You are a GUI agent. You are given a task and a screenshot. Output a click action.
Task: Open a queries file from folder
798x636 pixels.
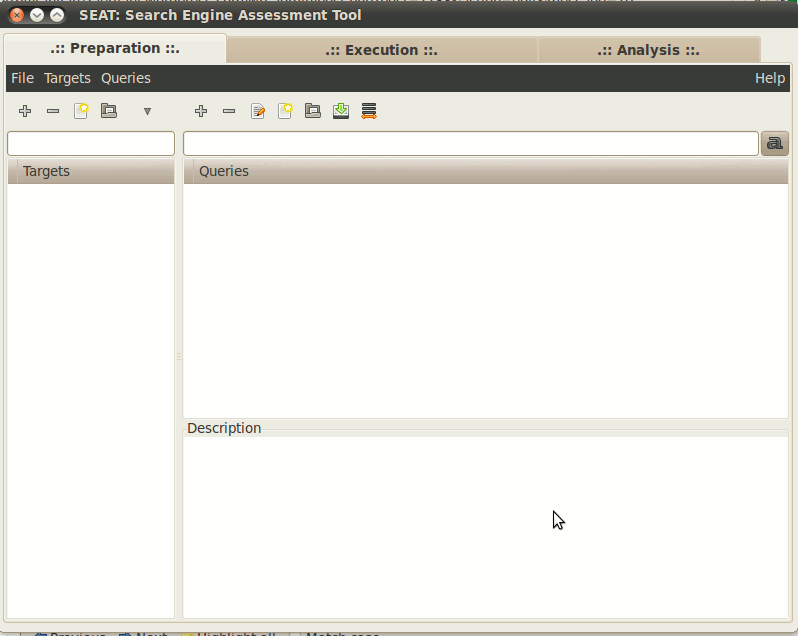tap(313, 111)
